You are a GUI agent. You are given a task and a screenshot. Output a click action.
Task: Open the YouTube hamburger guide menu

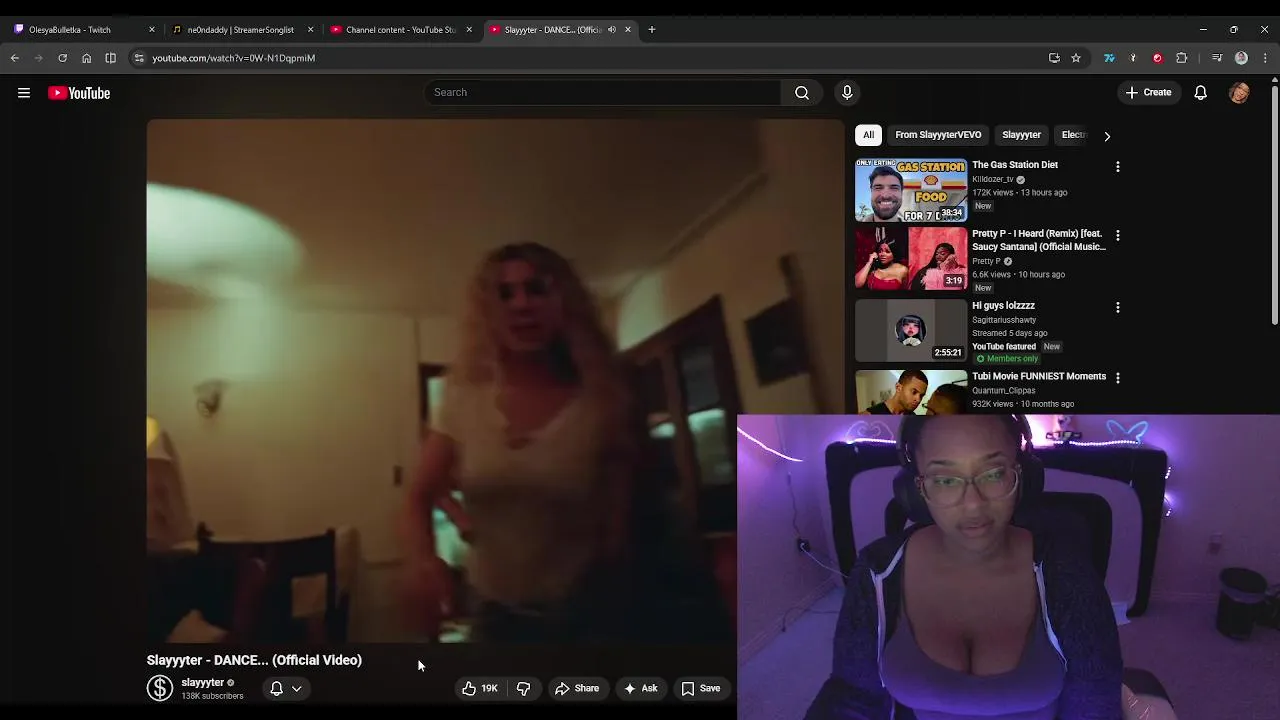pyautogui.click(x=24, y=93)
